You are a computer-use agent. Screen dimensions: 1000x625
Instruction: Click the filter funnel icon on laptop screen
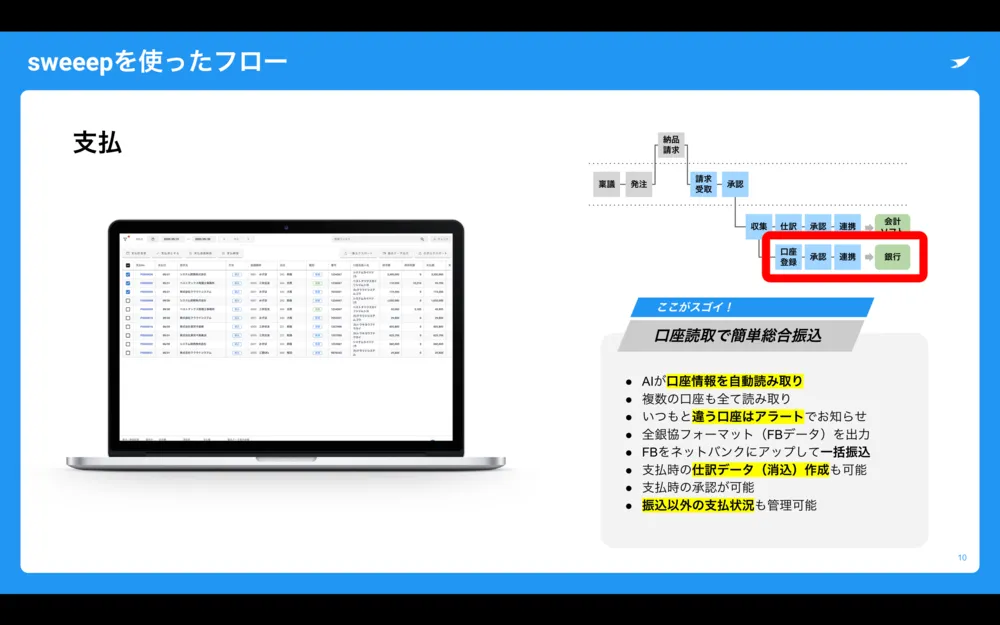tap(125, 239)
